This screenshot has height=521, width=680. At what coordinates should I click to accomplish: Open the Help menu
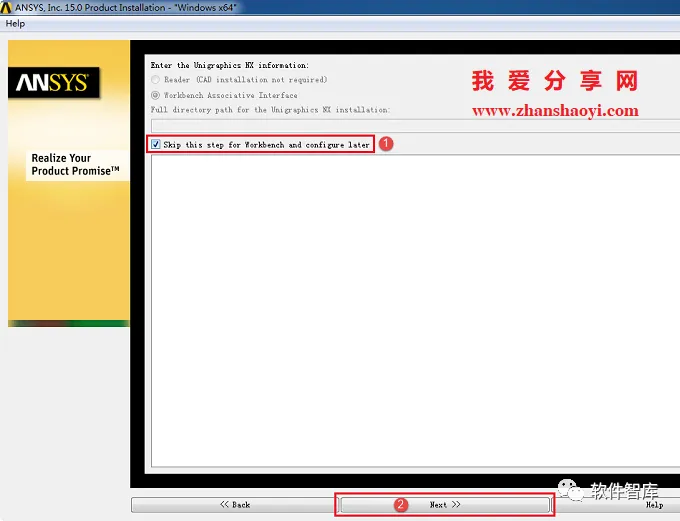[x=15, y=24]
